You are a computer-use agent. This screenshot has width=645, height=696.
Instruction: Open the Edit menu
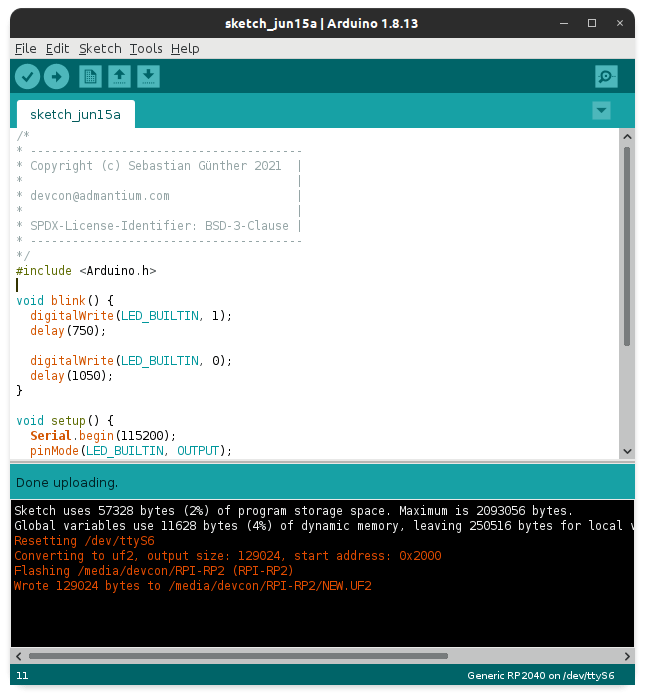(x=57, y=48)
